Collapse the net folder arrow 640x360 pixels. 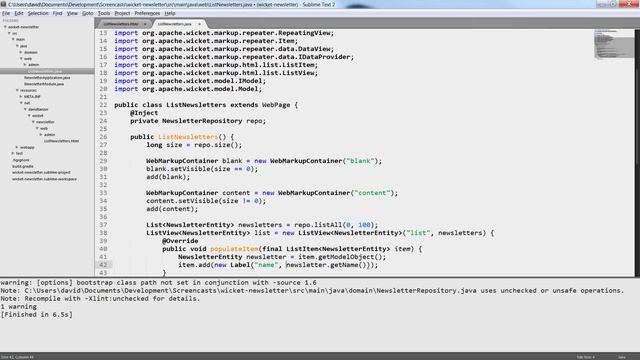21,103
